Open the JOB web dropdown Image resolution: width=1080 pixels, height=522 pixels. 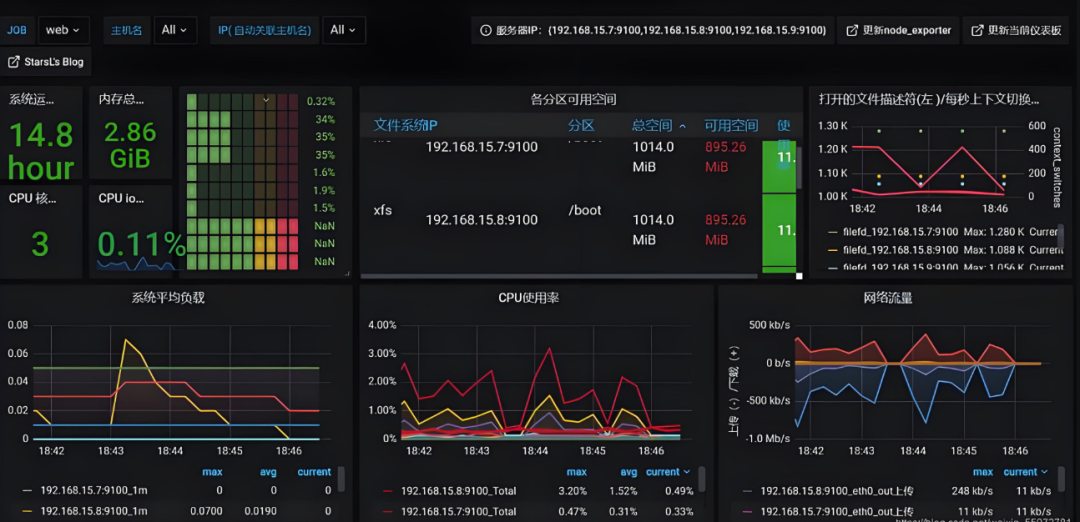pos(63,30)
